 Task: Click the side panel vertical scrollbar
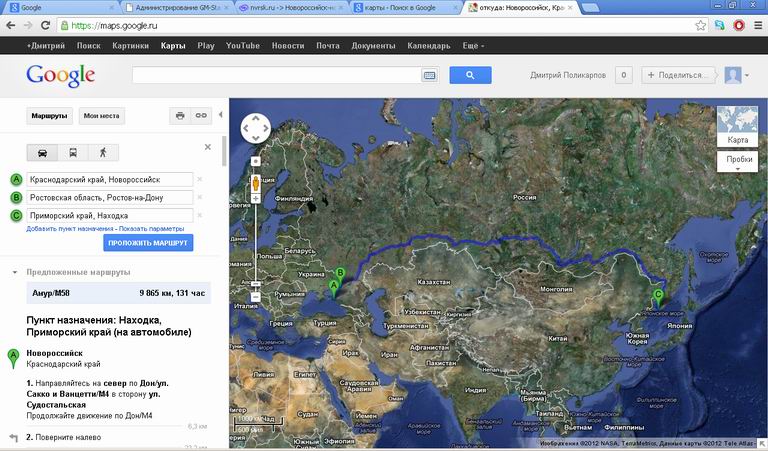[224, 151]
